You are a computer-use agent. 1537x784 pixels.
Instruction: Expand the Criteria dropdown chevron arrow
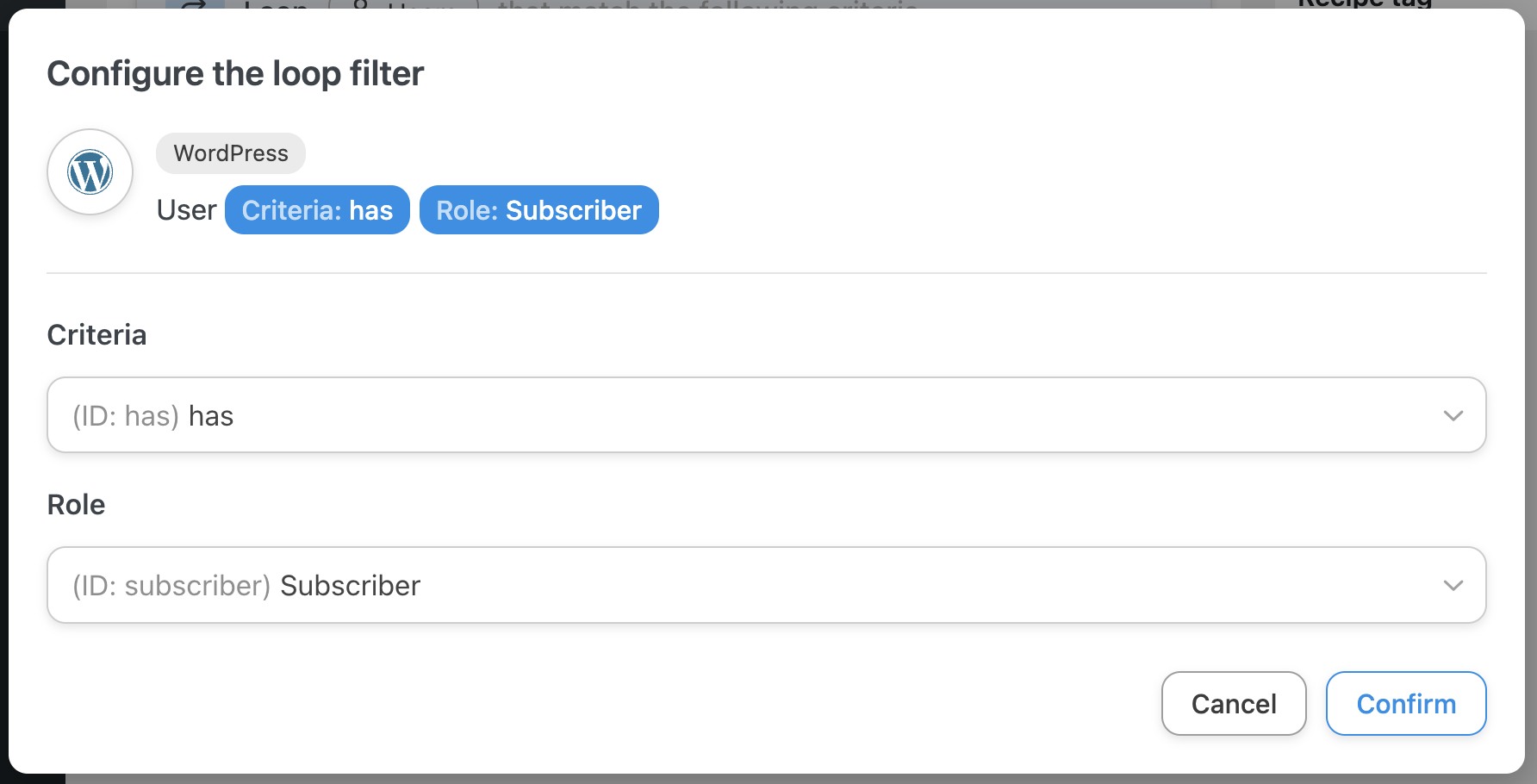(x=1453, y=415)
